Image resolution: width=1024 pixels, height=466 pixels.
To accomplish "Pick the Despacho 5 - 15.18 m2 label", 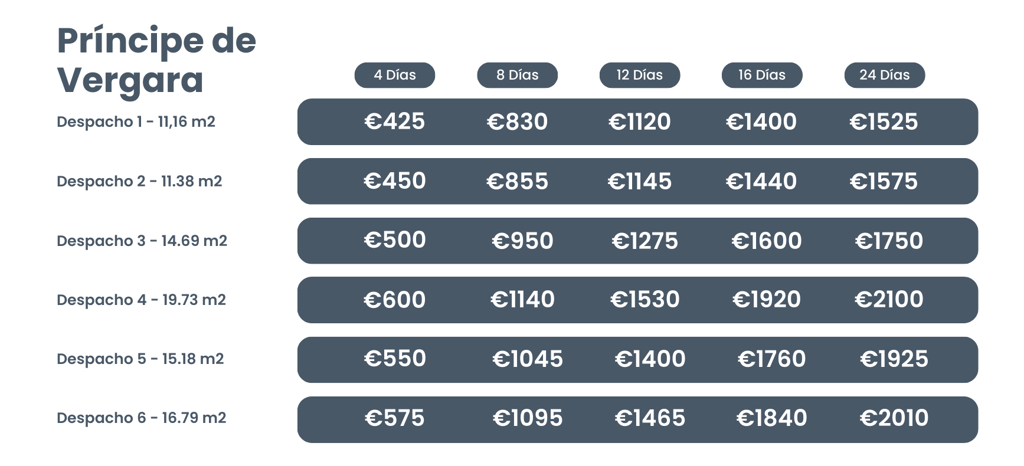I will (x=140, y=359).
